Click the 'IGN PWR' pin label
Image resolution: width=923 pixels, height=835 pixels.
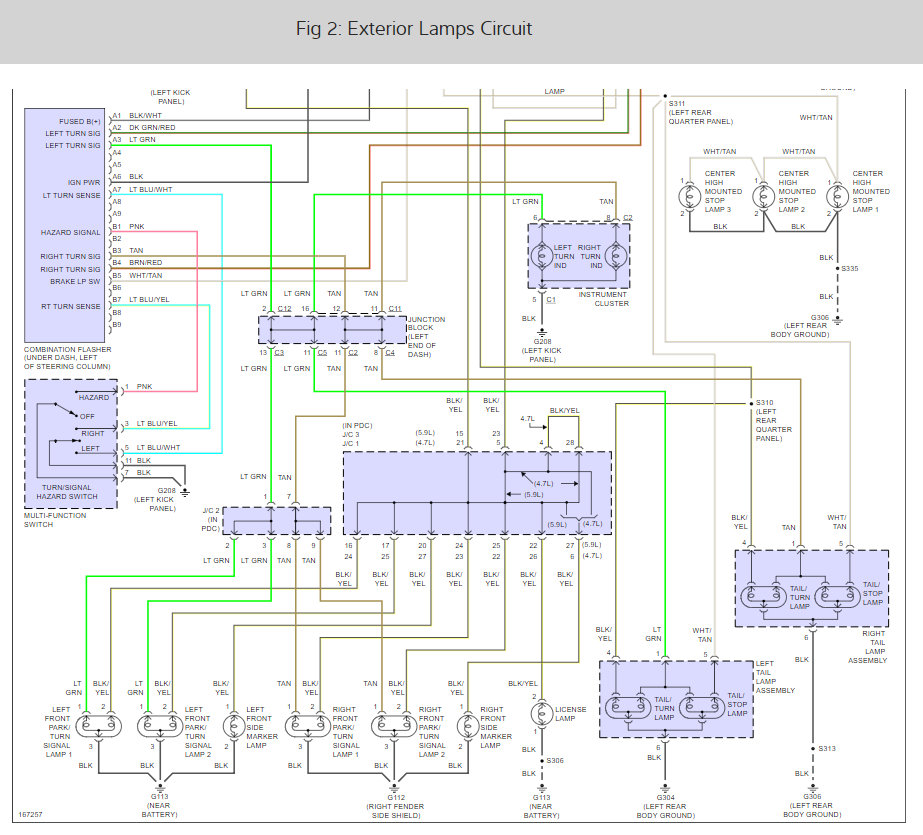point(84,182)
